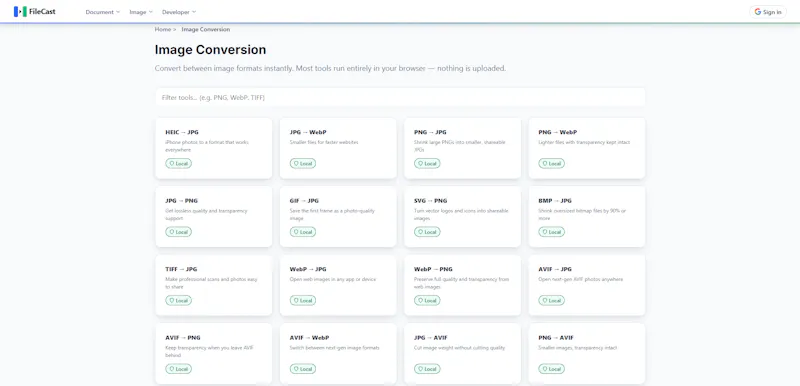Open the JPG → PNG tool card
The image size is (800, 386).
pos(214,217)
